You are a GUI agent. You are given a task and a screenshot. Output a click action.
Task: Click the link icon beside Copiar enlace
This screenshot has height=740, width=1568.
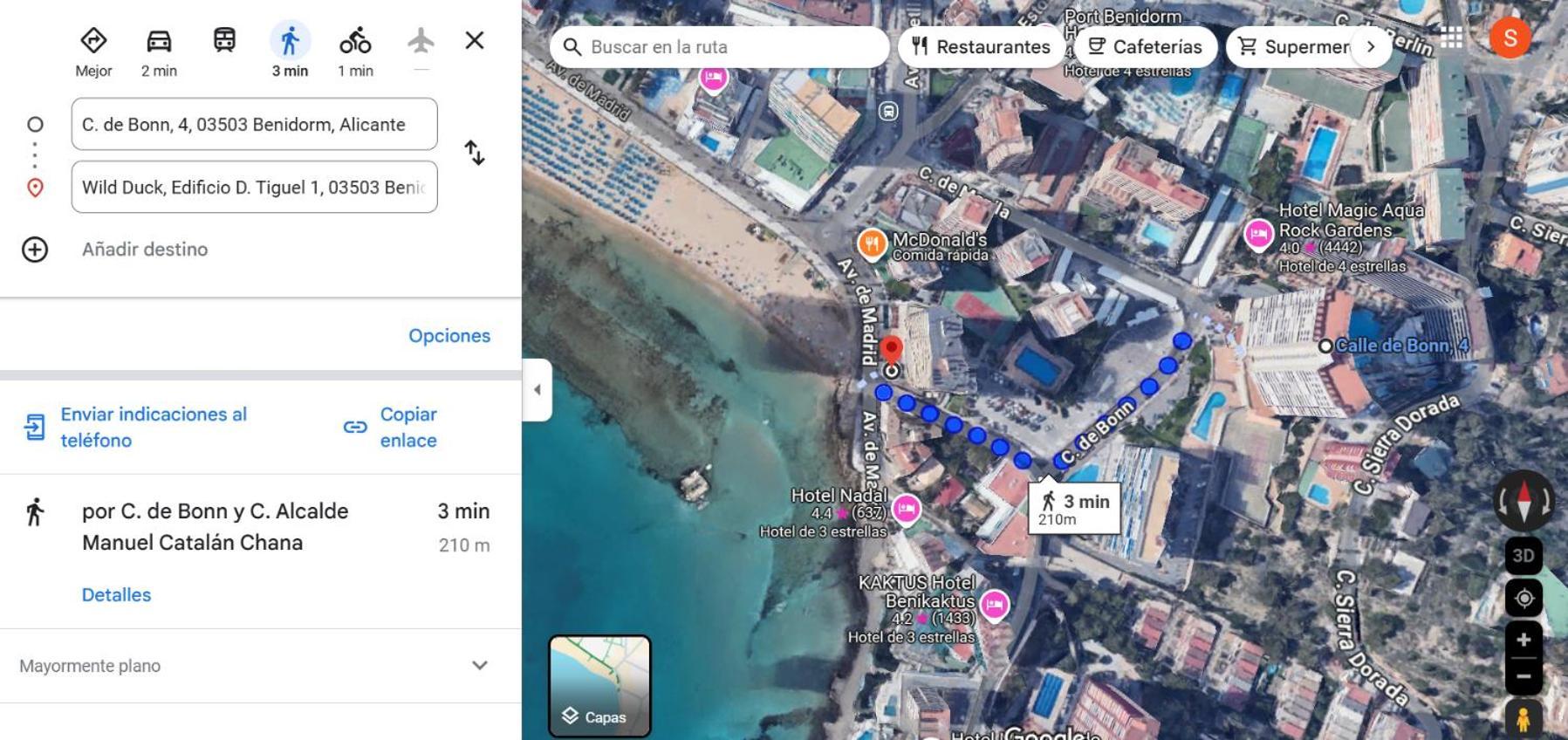(355, 427)
